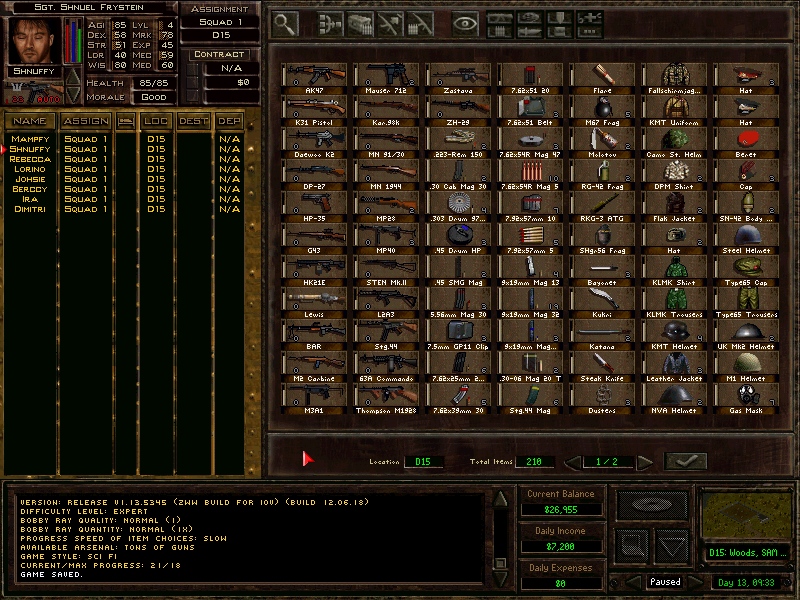The image size is (800, 600).
Task: Increase time compression arrow
Action: point(695,582)
